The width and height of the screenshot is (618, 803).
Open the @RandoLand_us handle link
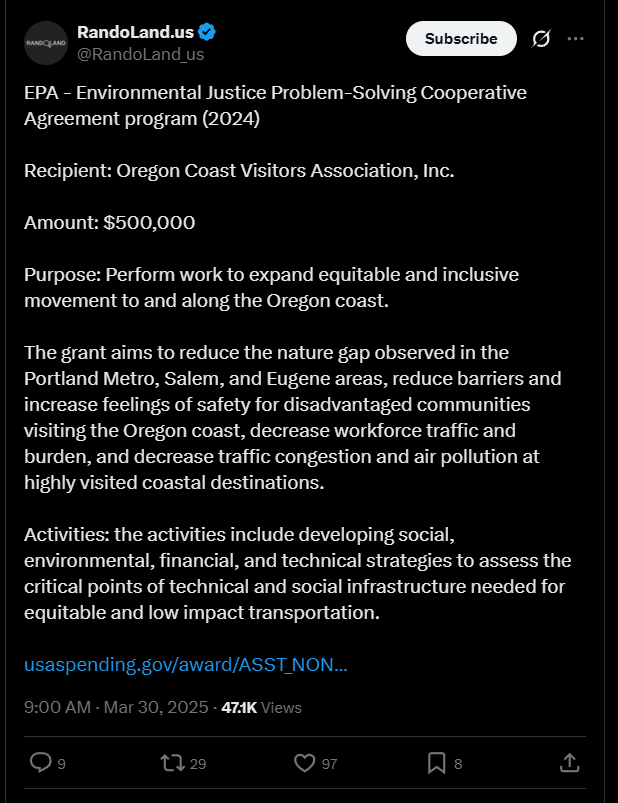(140, 54)
